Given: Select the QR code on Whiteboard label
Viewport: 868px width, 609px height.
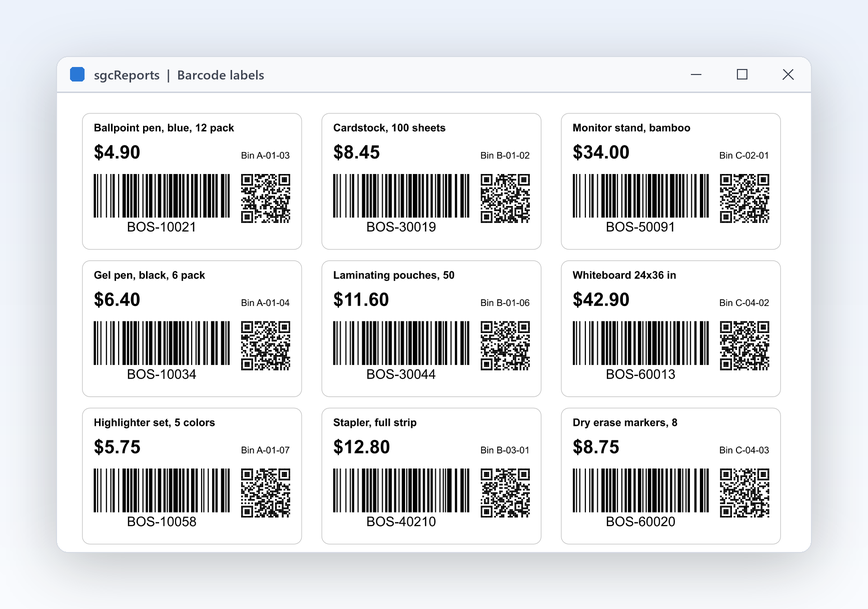Looking at the screenshot, I should pyautogui.click(x=745, y=345).
